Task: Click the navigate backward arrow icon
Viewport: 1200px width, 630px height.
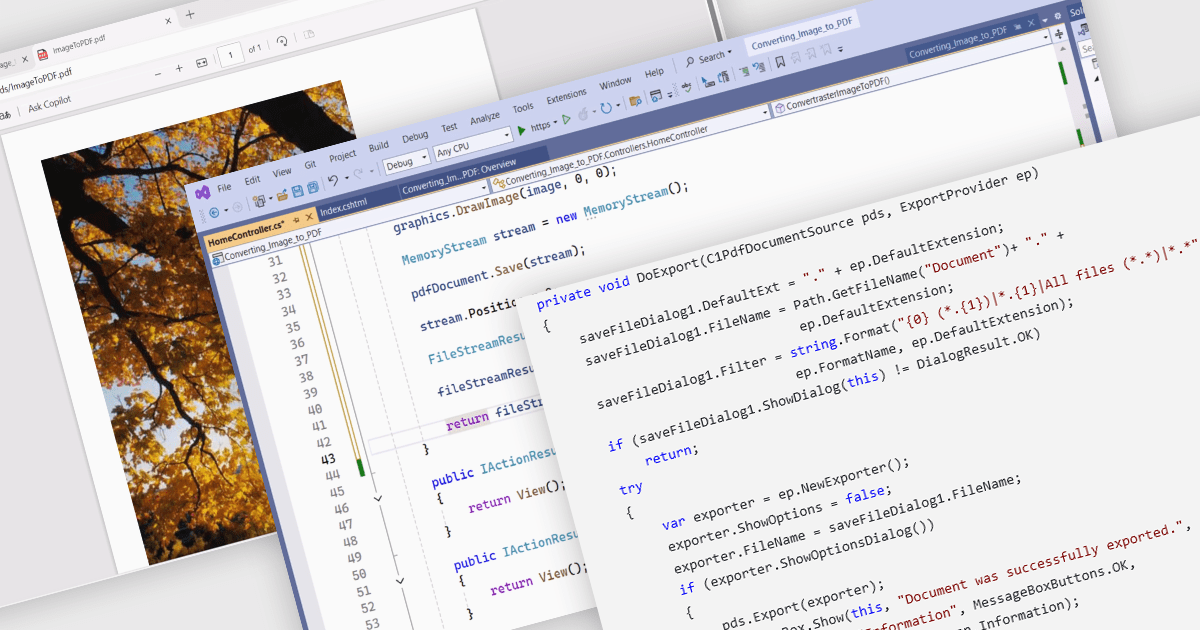Action: (213, 213)
